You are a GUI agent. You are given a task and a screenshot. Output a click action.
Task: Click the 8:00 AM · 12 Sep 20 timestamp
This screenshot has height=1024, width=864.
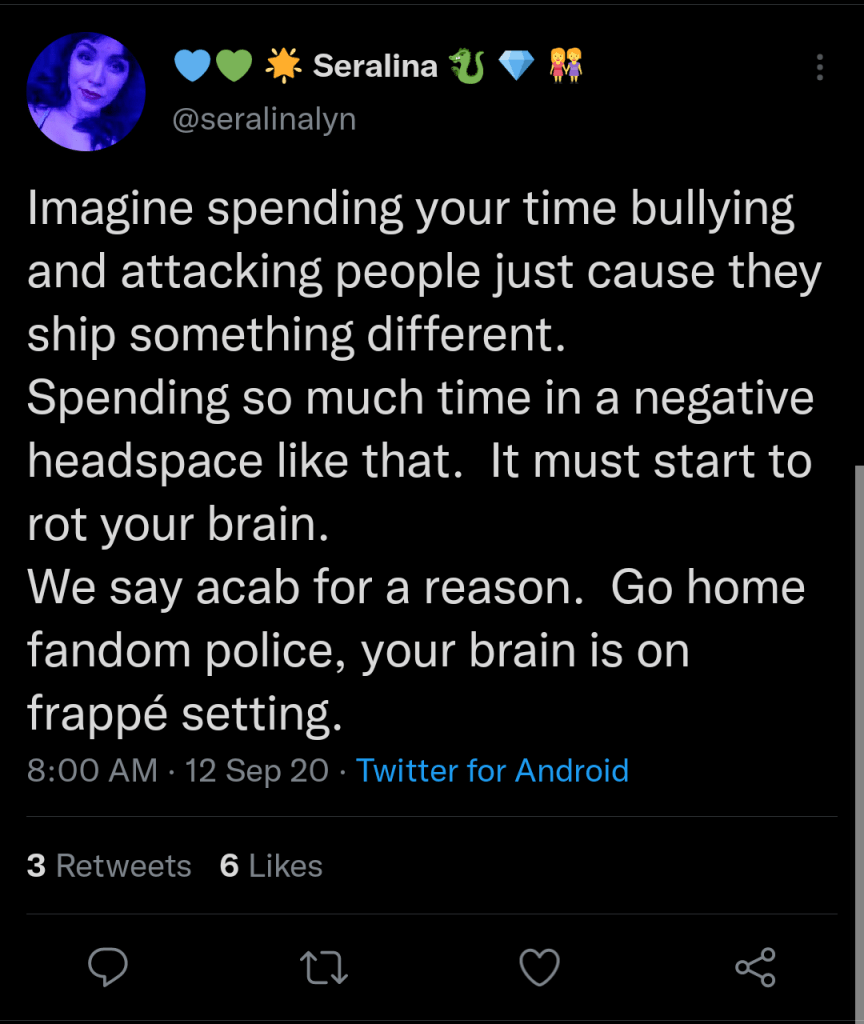pos(179,771)
